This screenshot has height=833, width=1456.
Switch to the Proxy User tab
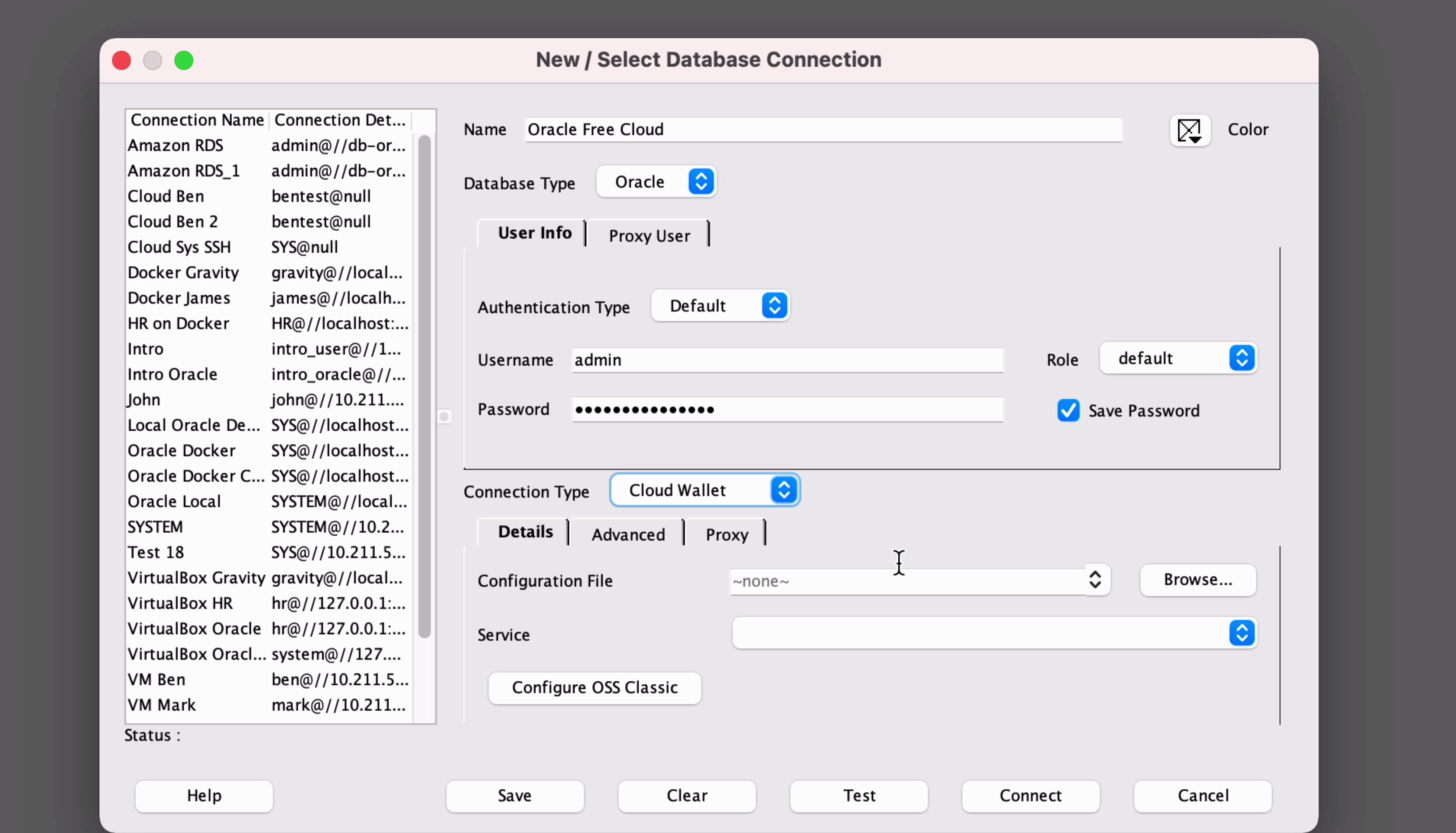pyautogui.click(x=649, y=236)
